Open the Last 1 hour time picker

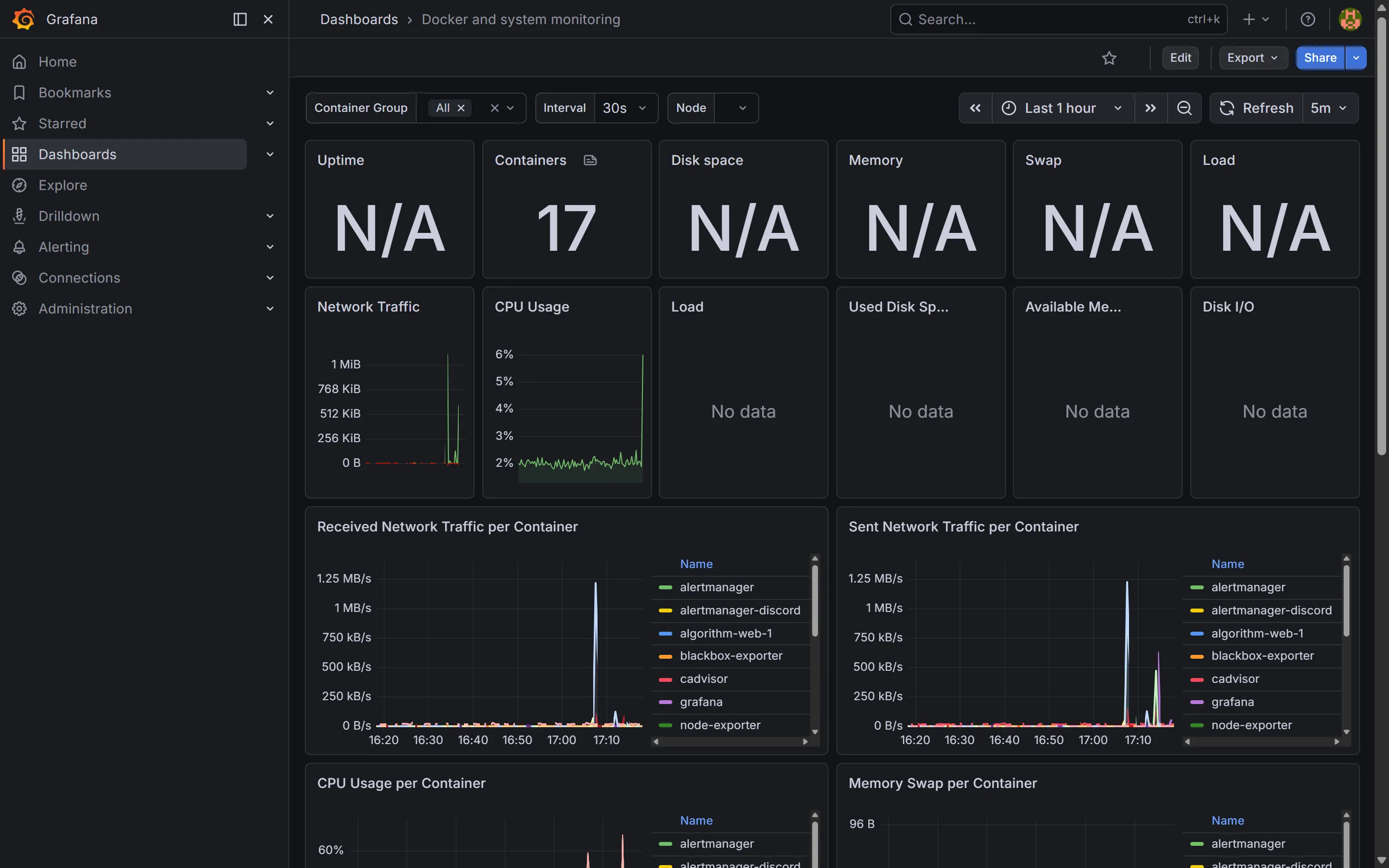tap(1062, 108)
